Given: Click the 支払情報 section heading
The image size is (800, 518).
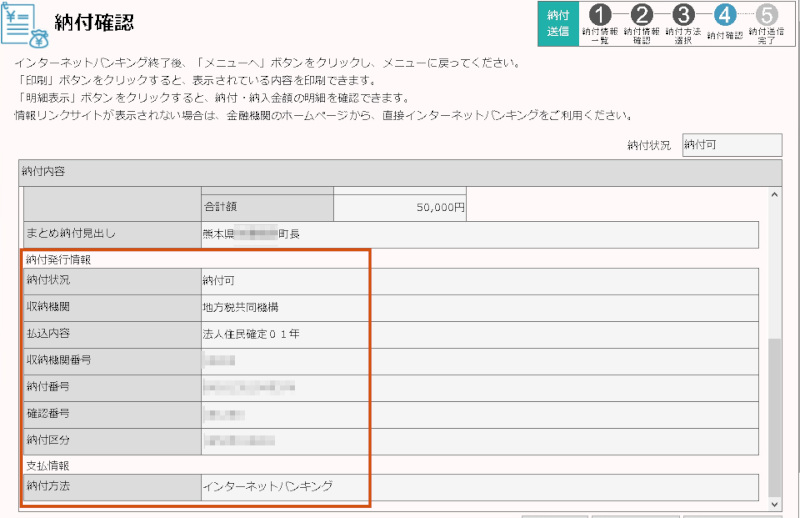Looking at the screenshot, I should (x=47, y=466).
